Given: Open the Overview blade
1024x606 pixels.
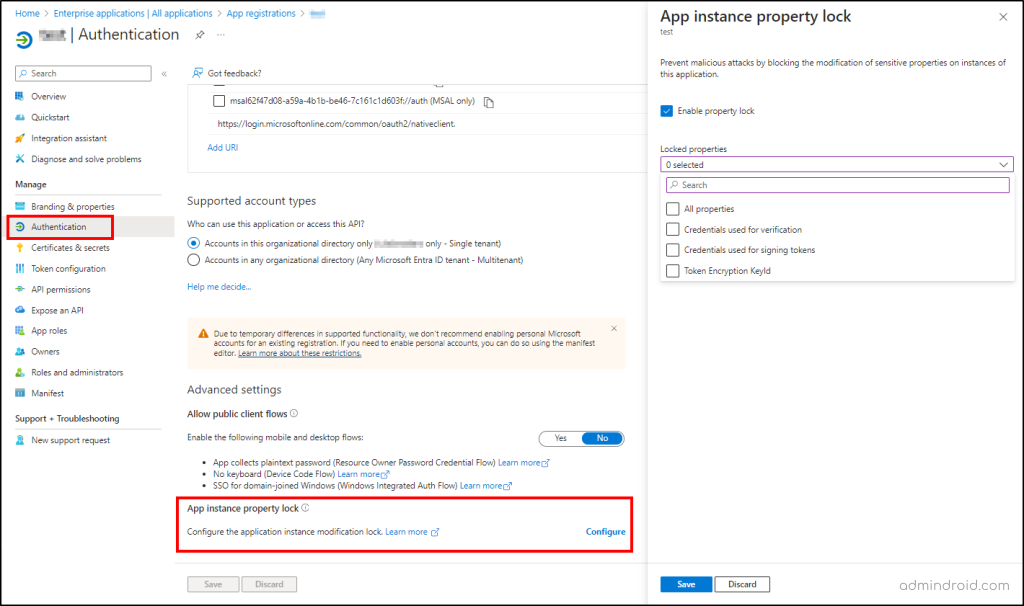Looking at the screenshot, I should click(x=42, y=95).
